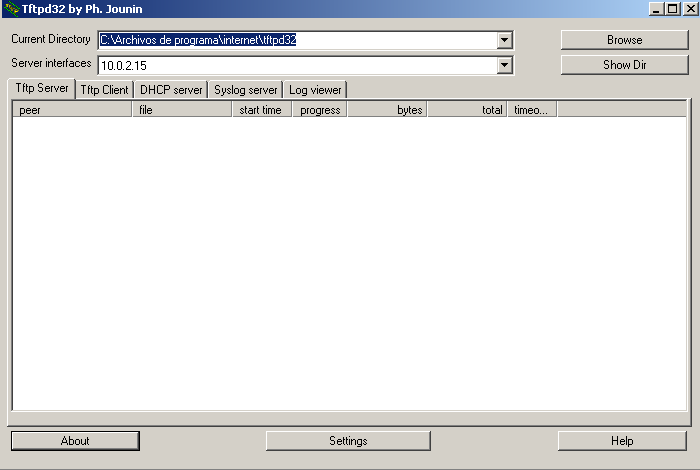
Task: Open the Log viewer tab
Action: pos(315,90)
